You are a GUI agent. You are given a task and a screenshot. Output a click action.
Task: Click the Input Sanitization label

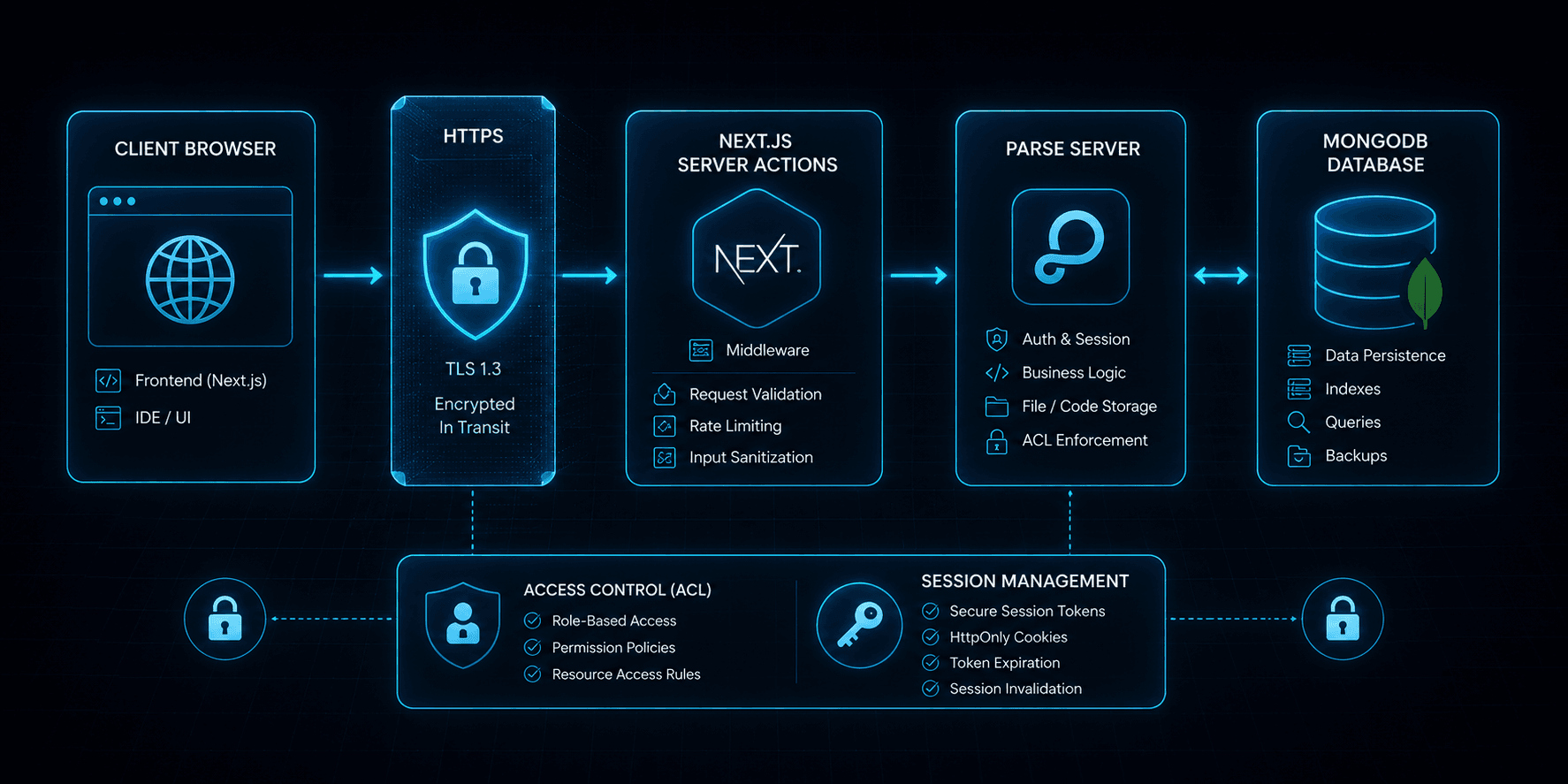[x=751, y=458]
